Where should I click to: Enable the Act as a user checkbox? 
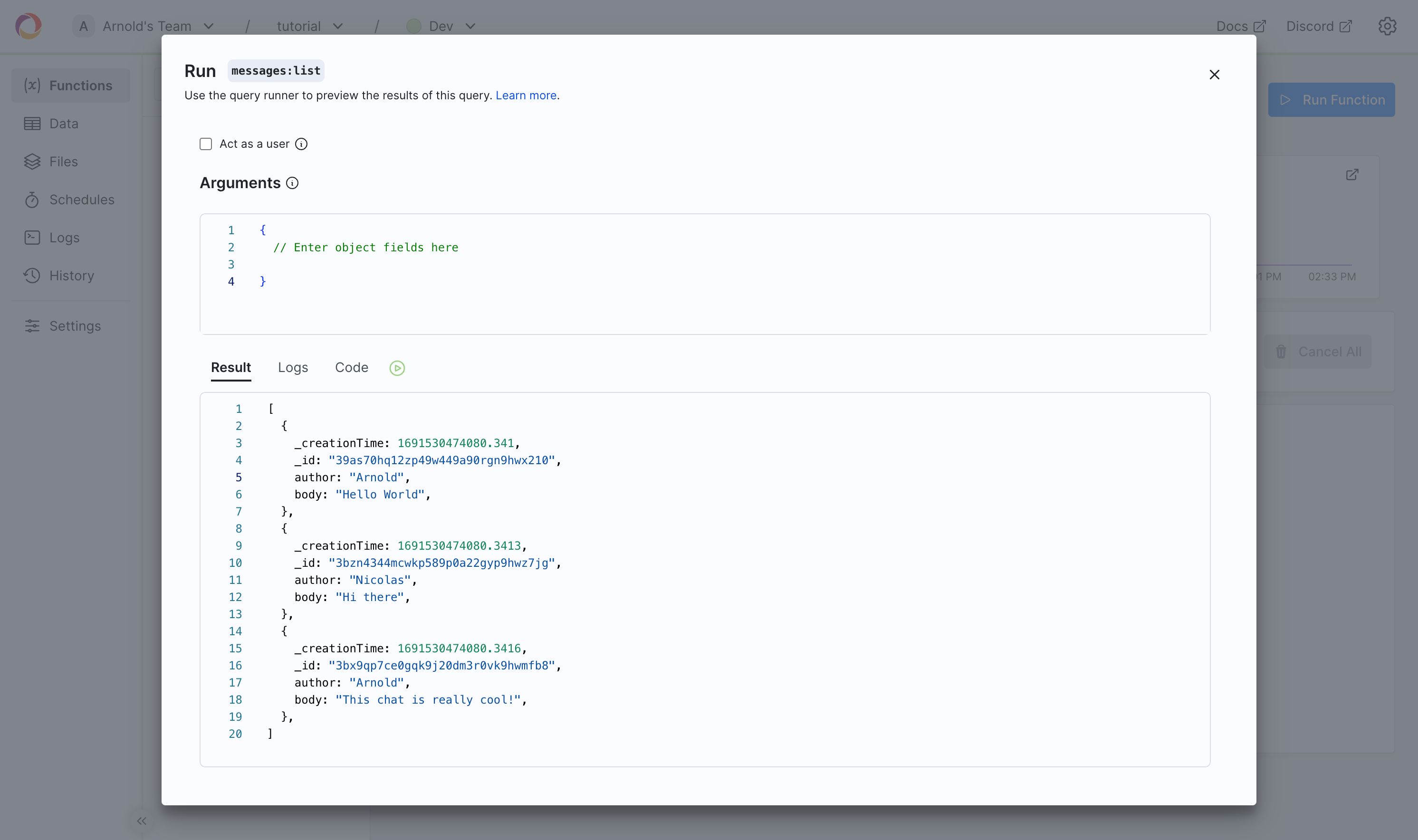(x=206, y=144)
